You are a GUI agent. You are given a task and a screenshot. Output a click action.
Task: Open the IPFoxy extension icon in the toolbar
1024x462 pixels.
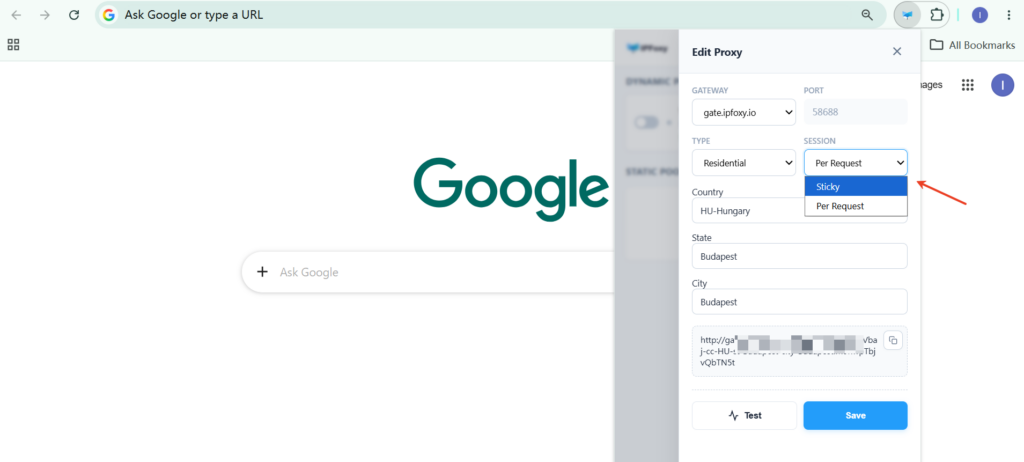[x=907, y=14]
